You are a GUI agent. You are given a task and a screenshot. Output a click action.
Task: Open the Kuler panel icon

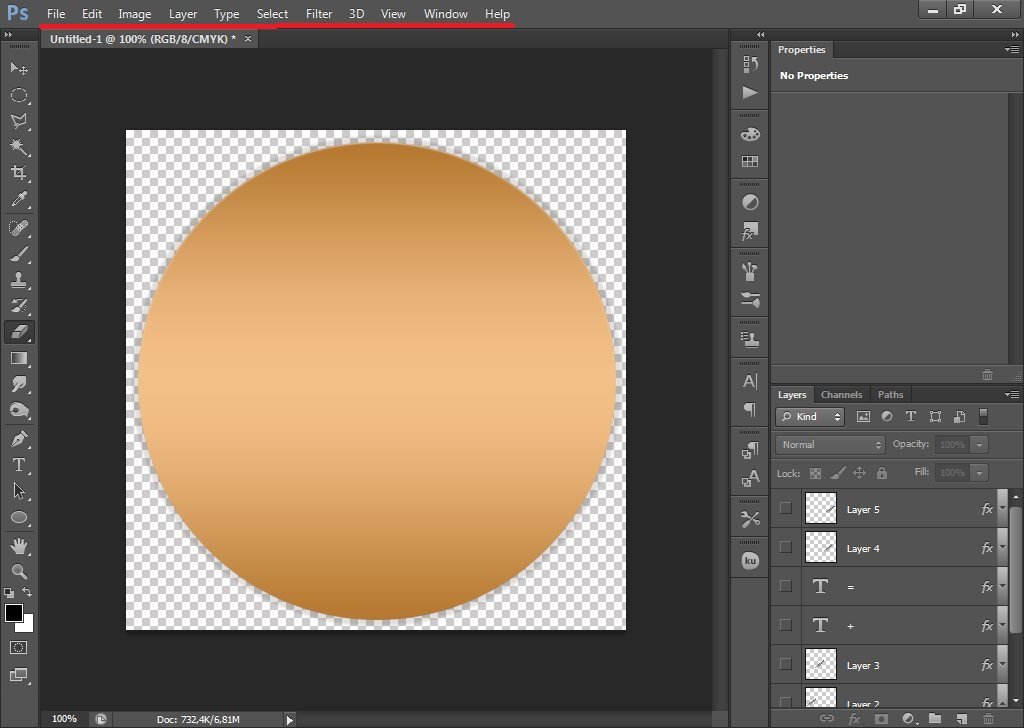click(x=750, y=561)
